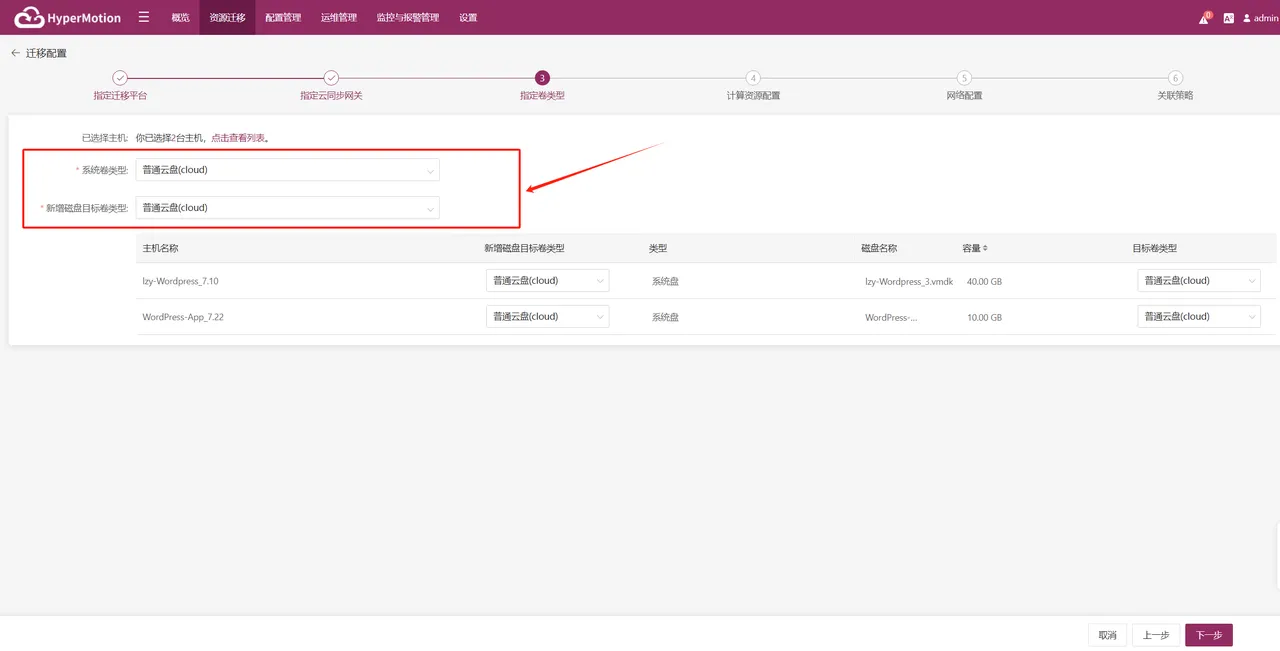The width and height of the screenshot is (1280, 651).
Task: Click the step 1 指定迁移平台 checkmark
Action: point(120,78)
